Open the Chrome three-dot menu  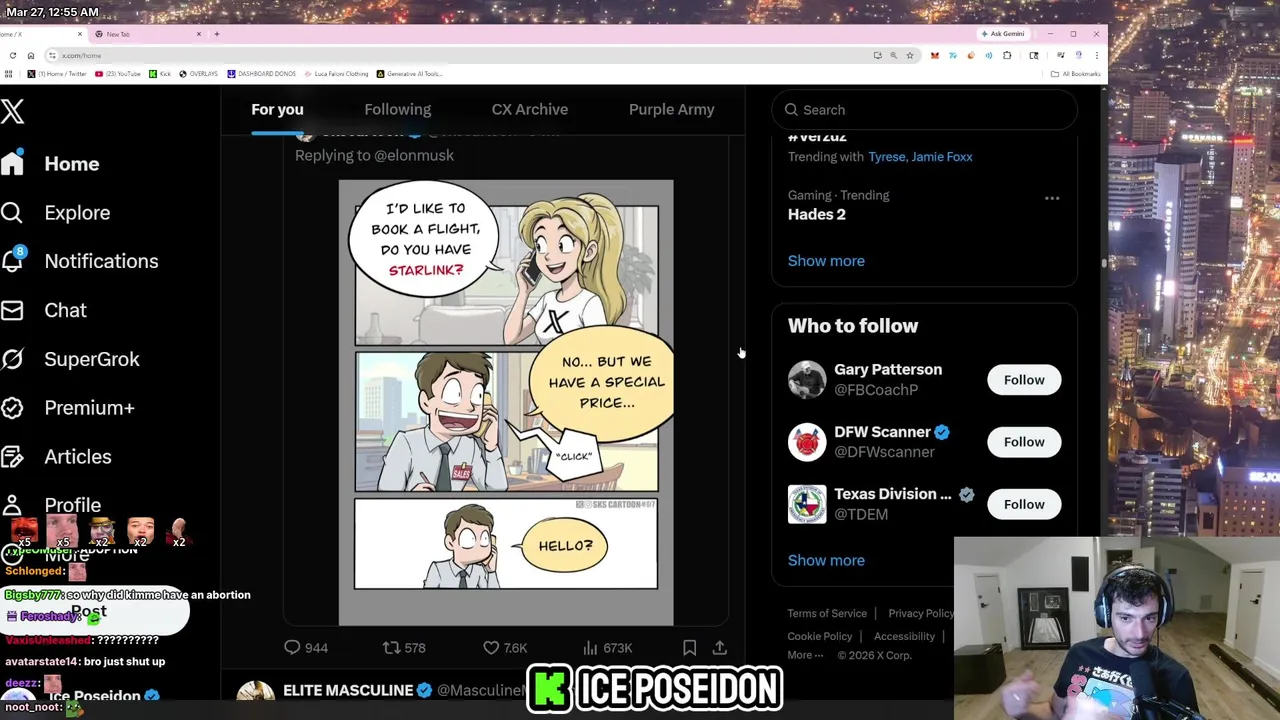1096,55
